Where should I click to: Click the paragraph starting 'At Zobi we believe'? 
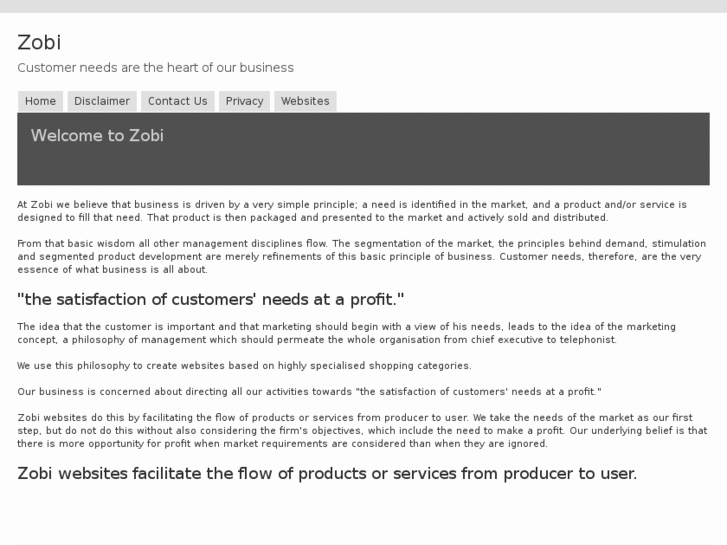(x=350, y=211)
